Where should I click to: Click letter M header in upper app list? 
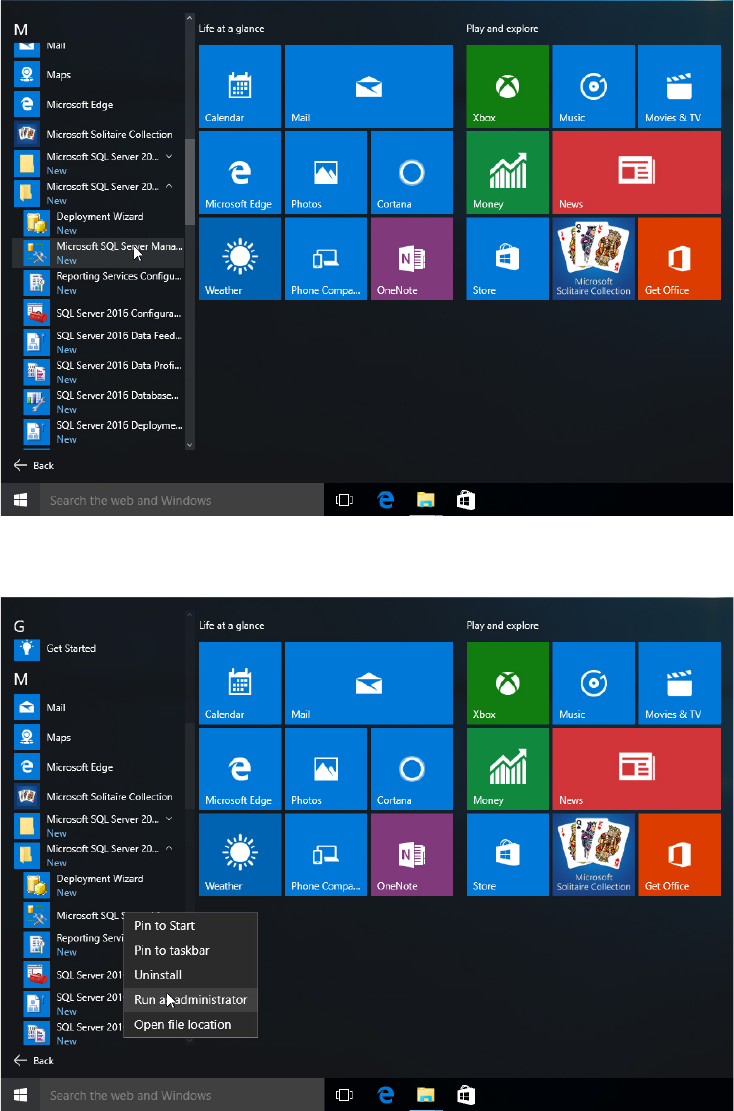coord(21,30)
